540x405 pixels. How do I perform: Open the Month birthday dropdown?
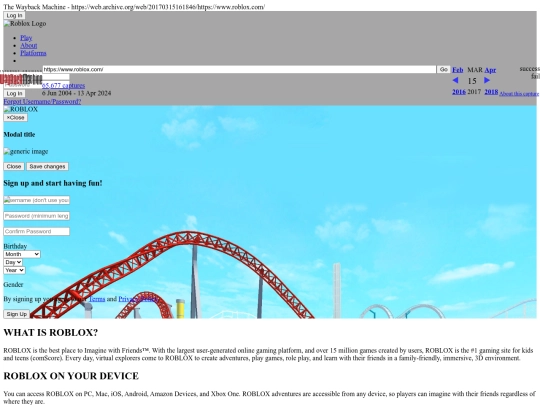[x=22, y=254]
